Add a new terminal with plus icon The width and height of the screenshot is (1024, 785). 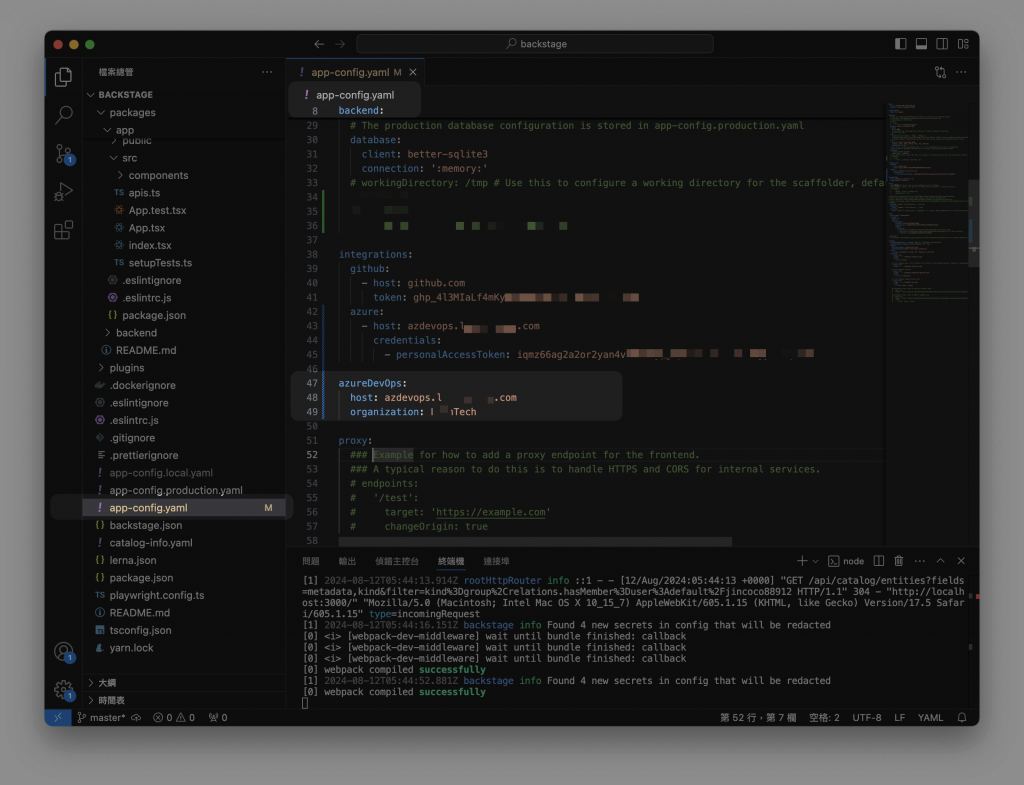click(802, 561)
